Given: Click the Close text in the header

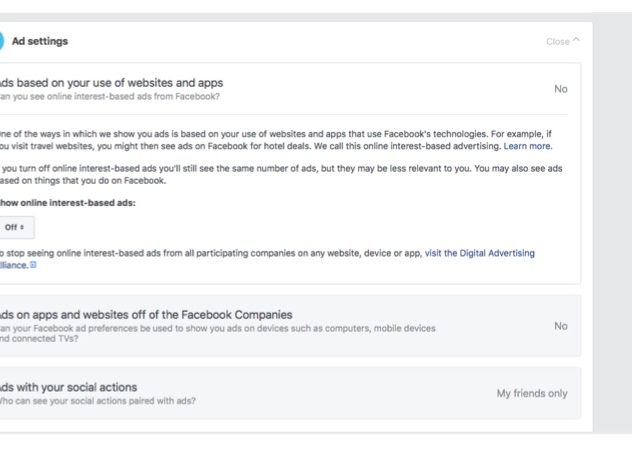Looking at the screenshot, I should click(557, 42).
